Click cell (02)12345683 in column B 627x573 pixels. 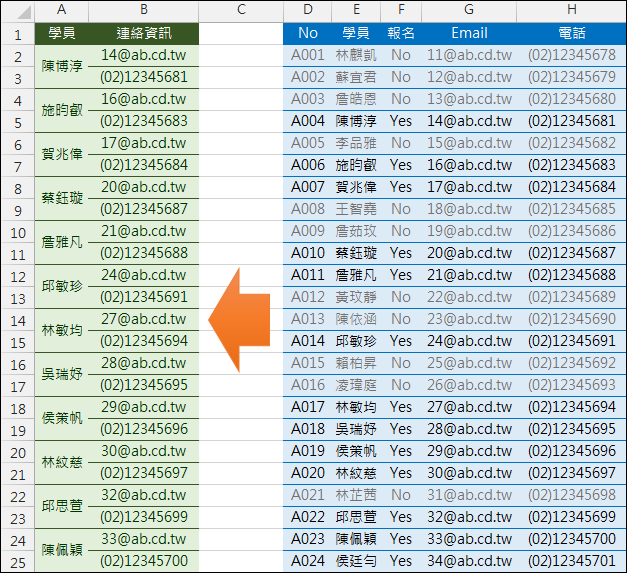(x=144, y=121)
